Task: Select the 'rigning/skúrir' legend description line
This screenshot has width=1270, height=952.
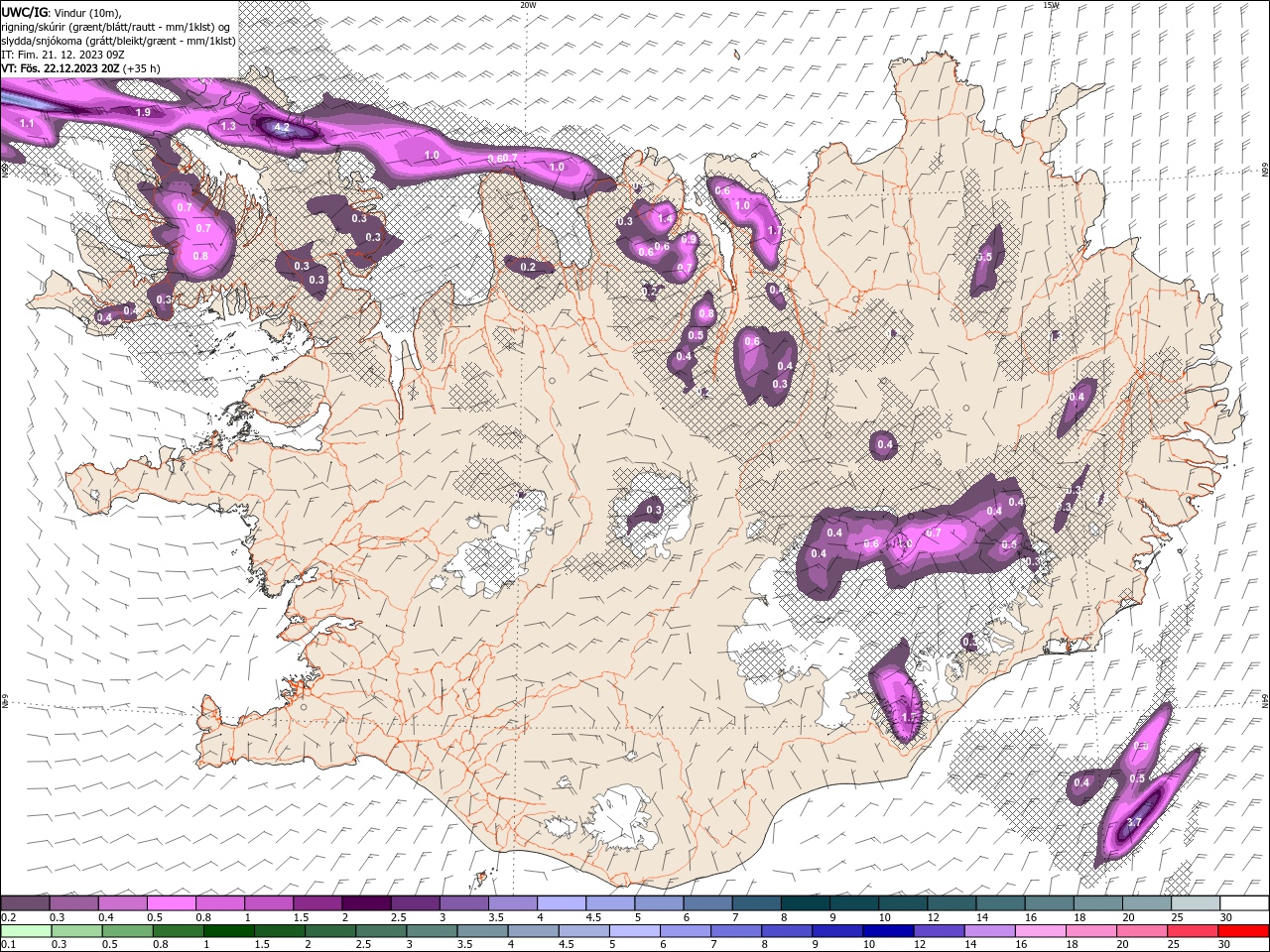Action: [116, 27]
